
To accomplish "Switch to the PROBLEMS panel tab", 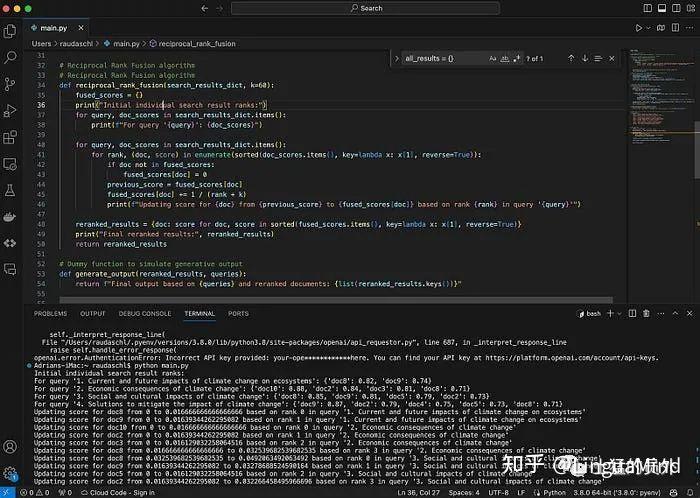I will [x=50, y=314].
